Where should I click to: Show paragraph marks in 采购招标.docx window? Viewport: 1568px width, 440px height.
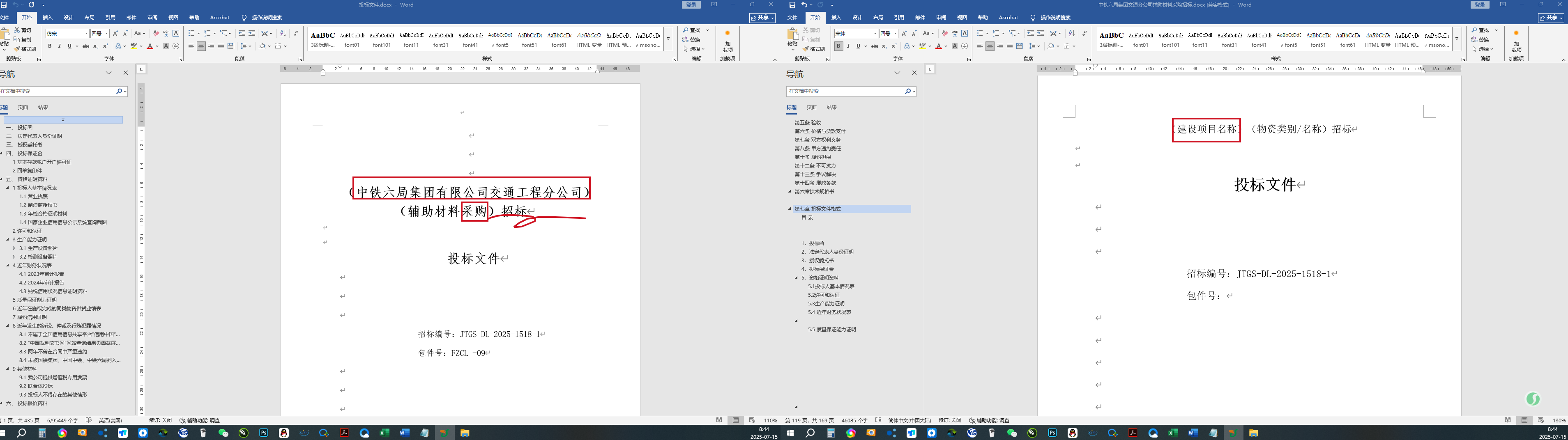pyautogui.click(x=1084, y=34)
